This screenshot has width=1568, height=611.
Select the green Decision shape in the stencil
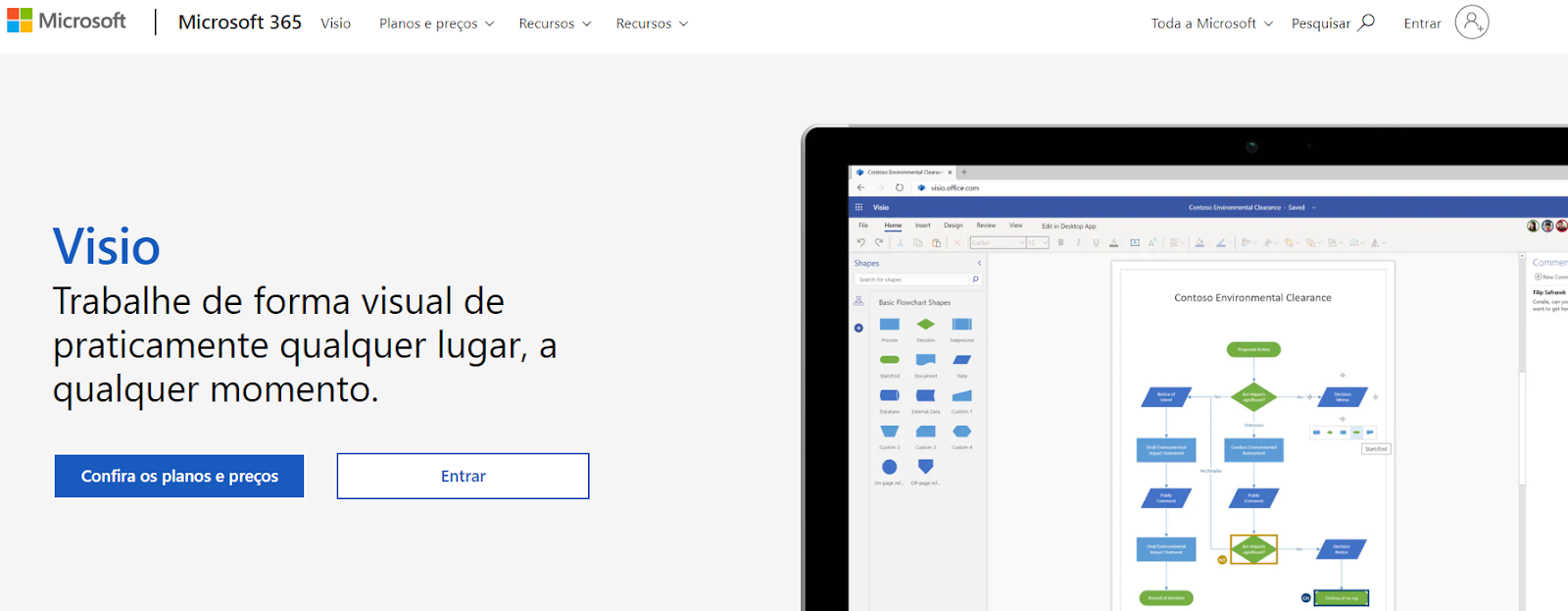pos(925,325)
